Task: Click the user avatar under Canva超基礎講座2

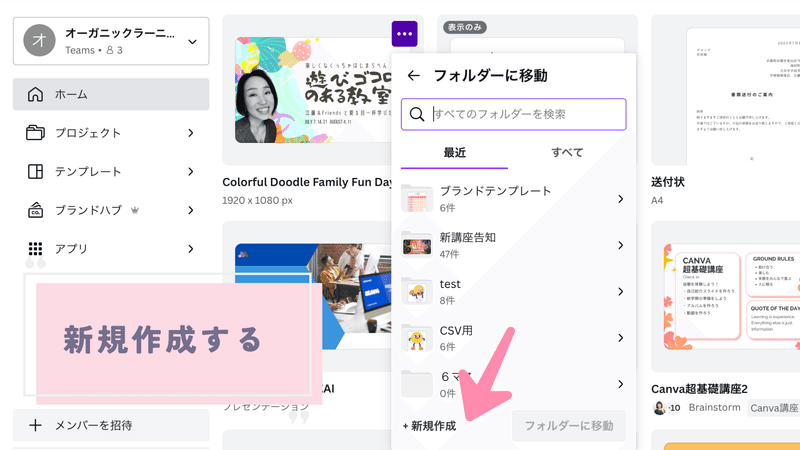Action: click(x=660, y=408)
